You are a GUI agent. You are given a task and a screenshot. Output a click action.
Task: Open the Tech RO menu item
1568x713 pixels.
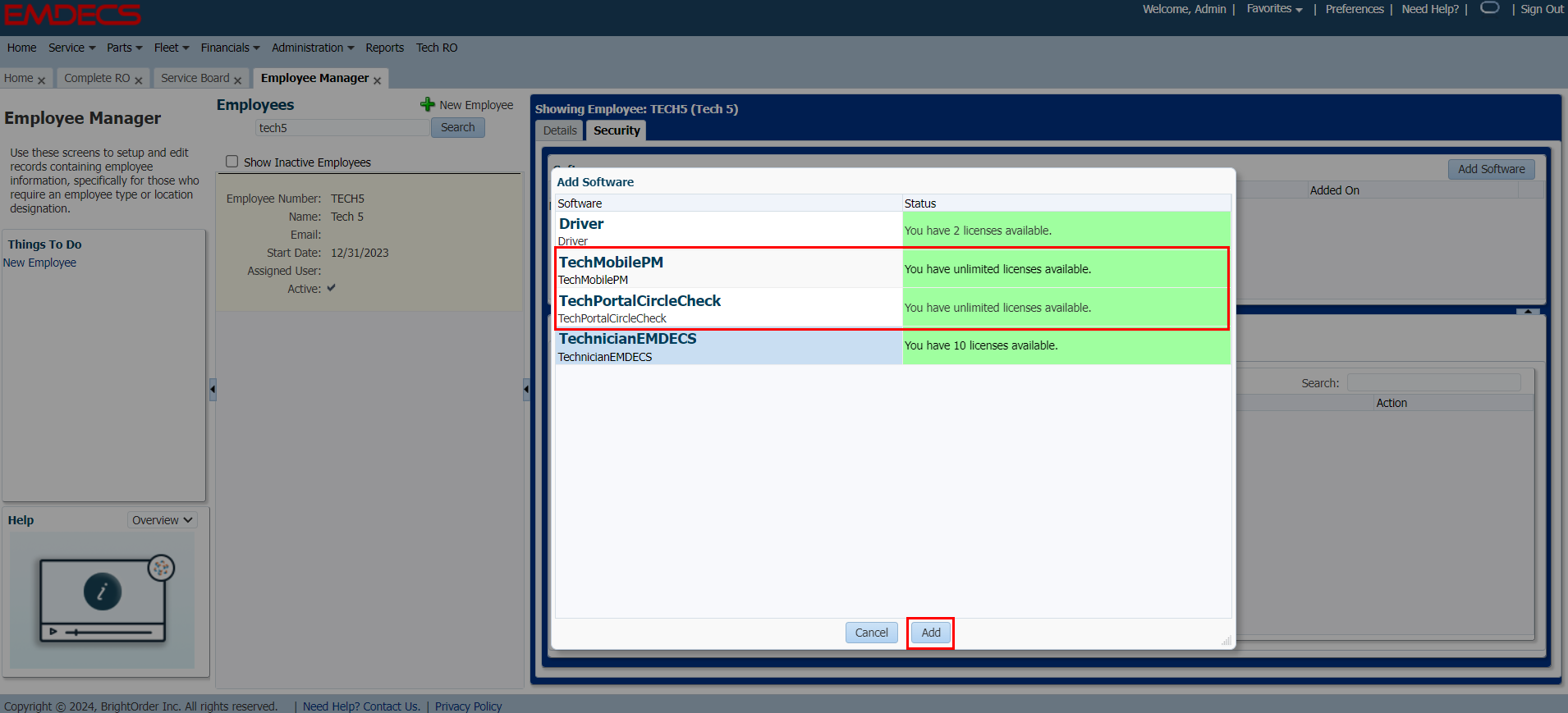pyautogui.click(x=437, y=48)
